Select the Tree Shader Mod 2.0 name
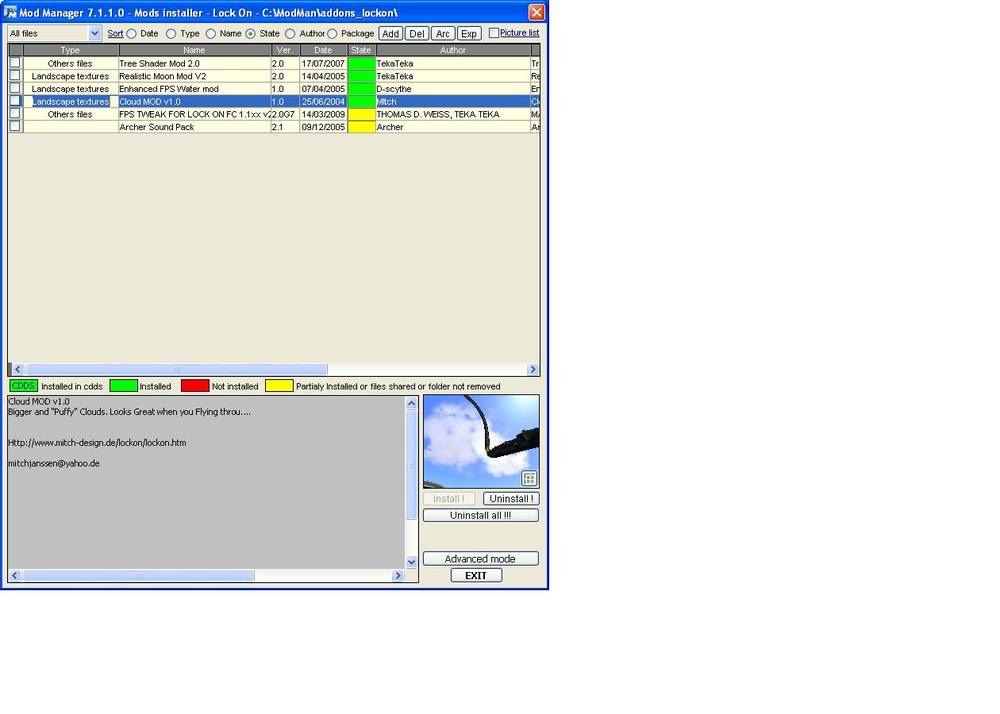 point(195,63)
